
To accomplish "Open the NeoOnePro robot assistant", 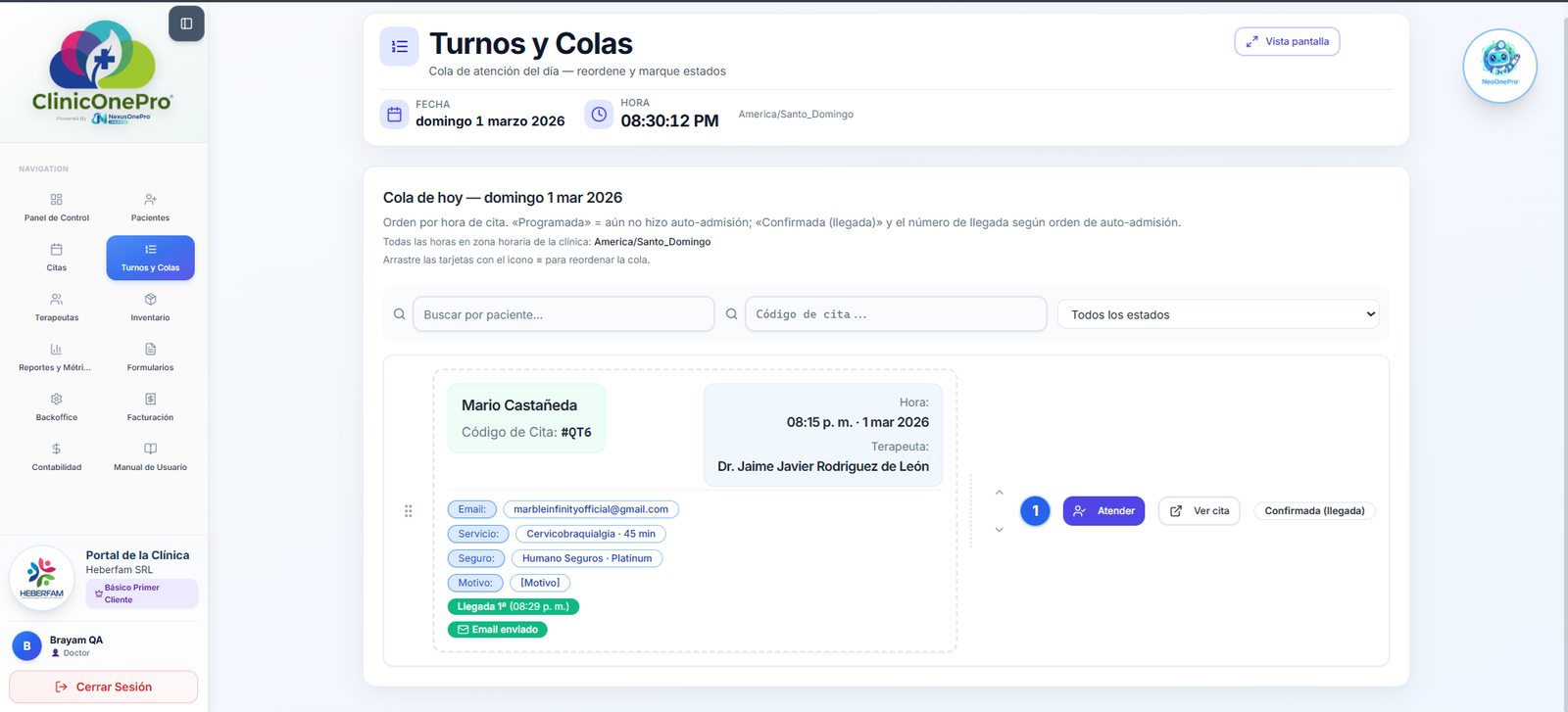I will [1499, 65].
